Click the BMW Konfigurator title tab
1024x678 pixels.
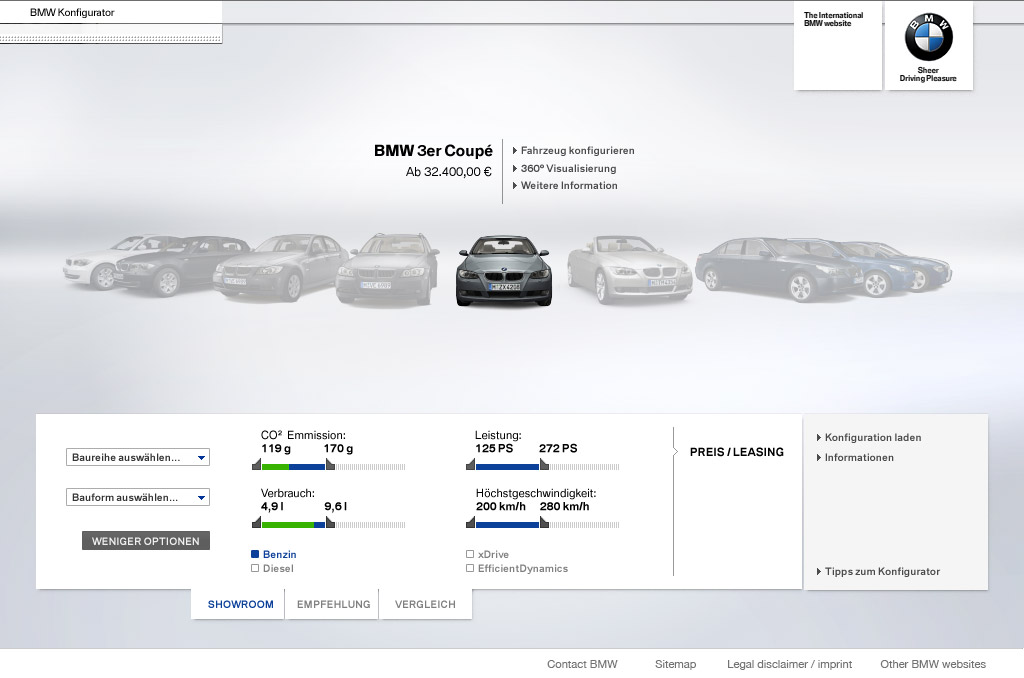[72, 12]
